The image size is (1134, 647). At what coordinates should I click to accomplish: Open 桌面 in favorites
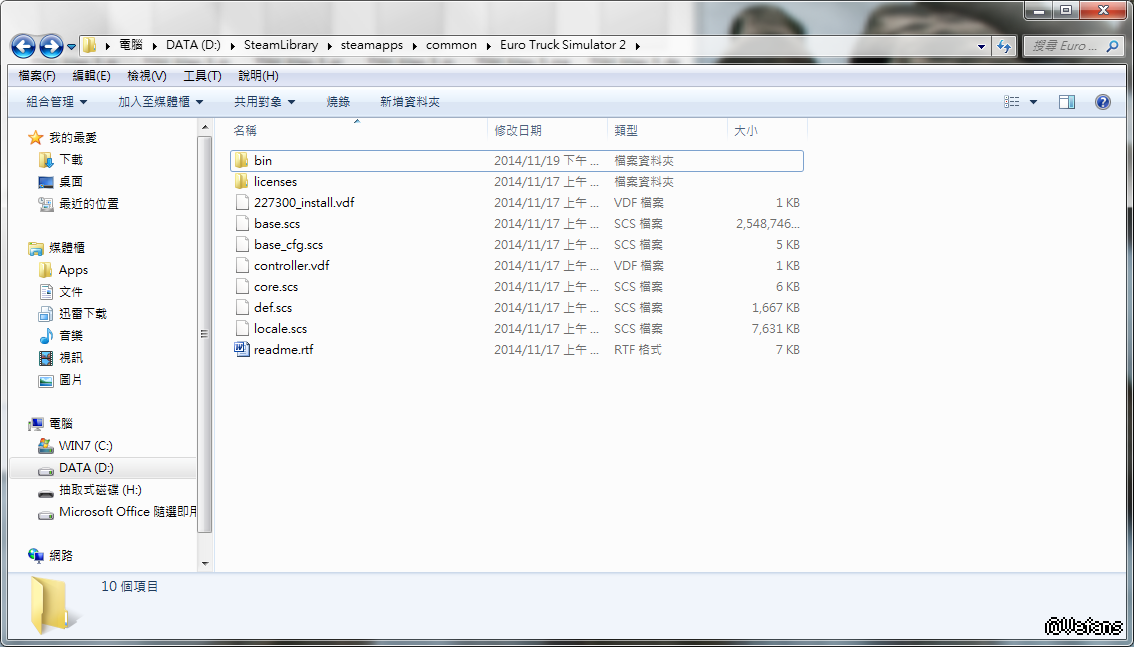point(71,181)
